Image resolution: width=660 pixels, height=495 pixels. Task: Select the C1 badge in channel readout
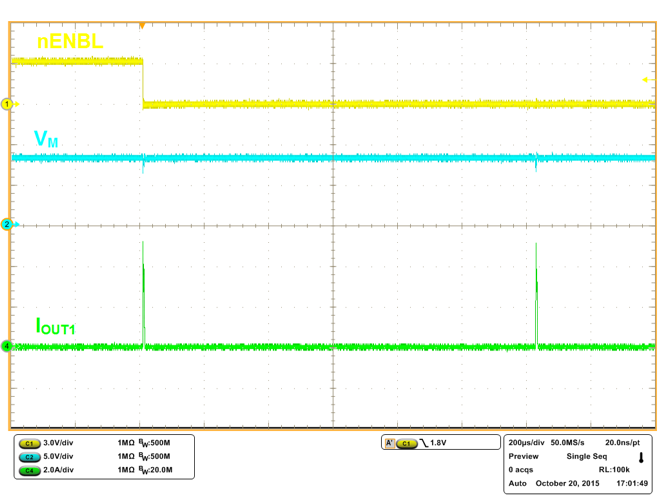coord(29,443)
